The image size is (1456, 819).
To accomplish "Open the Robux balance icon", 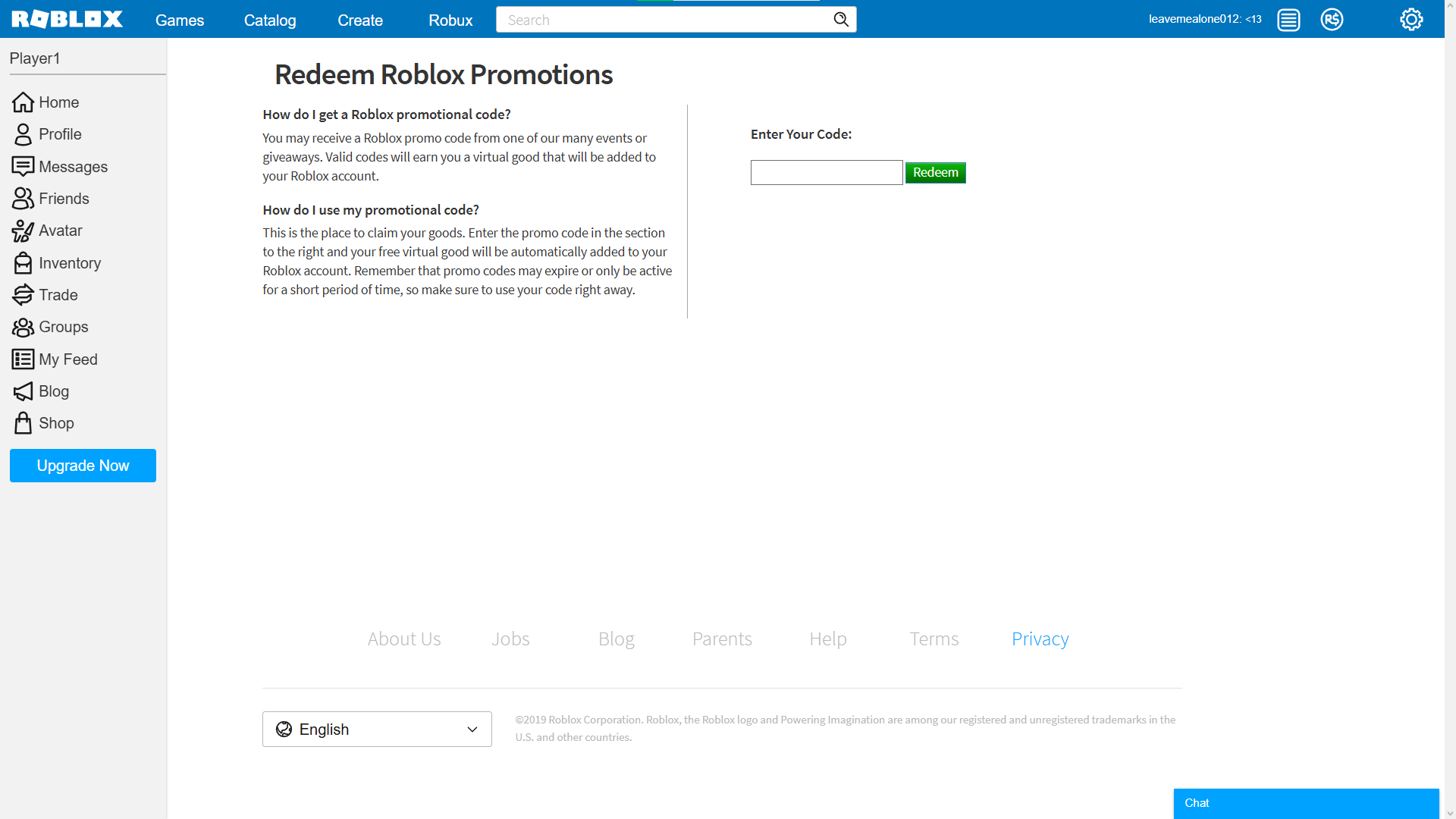I will coord(1332,20).
